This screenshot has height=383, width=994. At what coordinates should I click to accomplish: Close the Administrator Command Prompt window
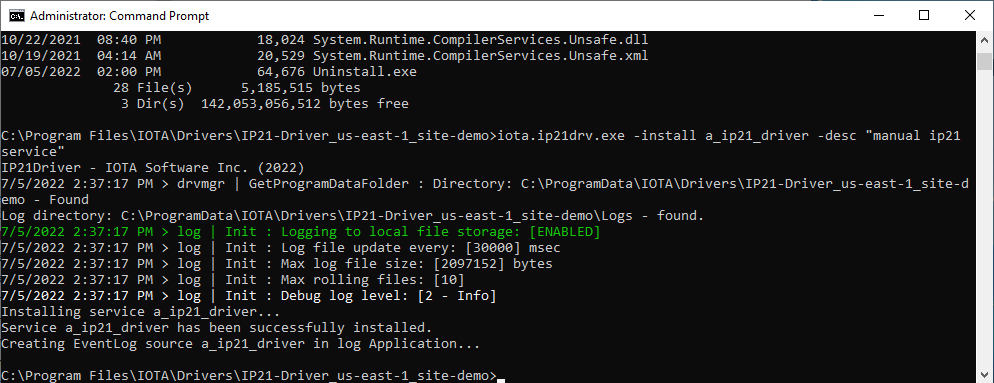click(970, 15)
